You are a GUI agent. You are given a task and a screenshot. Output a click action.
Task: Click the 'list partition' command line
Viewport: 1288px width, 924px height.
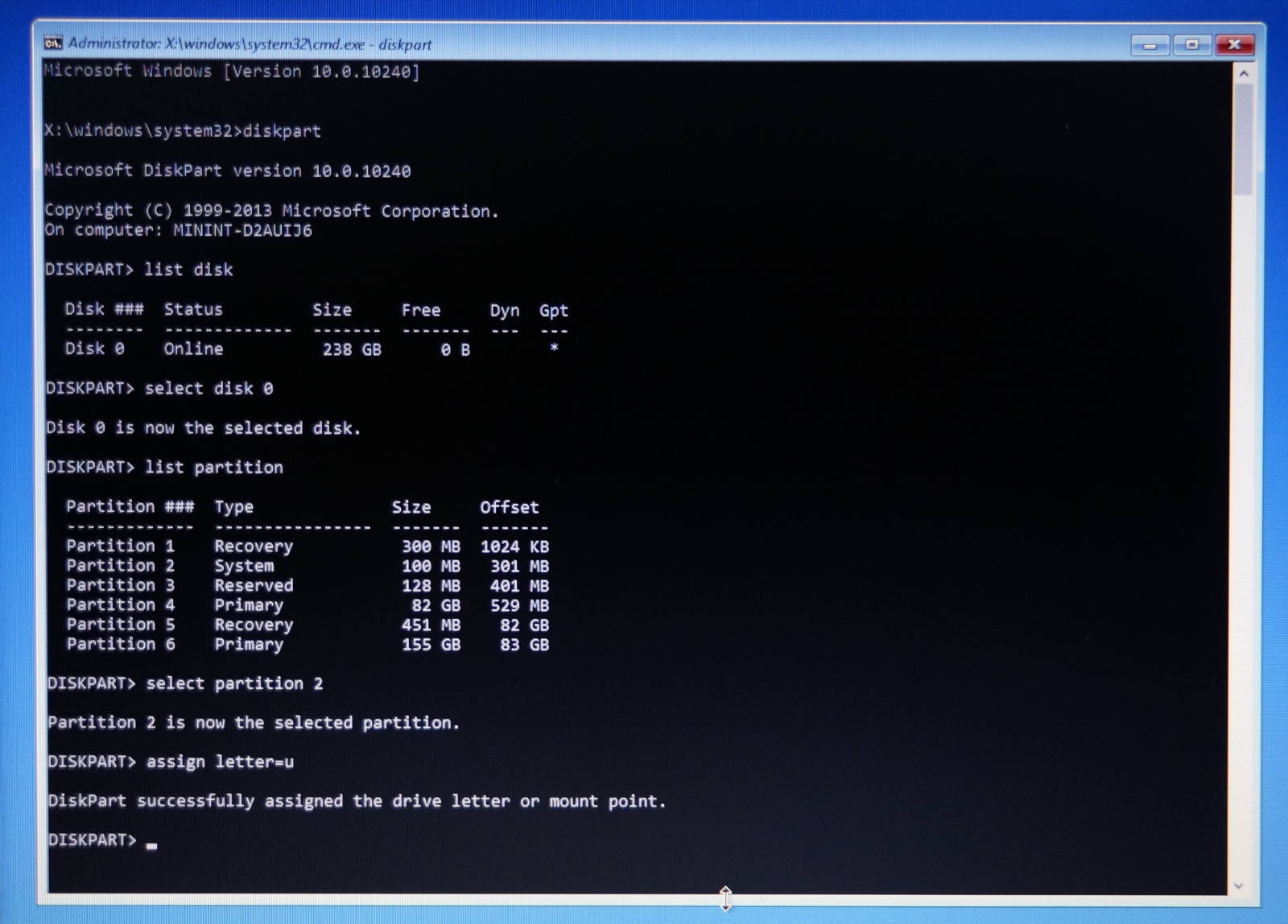coord(213,468)
